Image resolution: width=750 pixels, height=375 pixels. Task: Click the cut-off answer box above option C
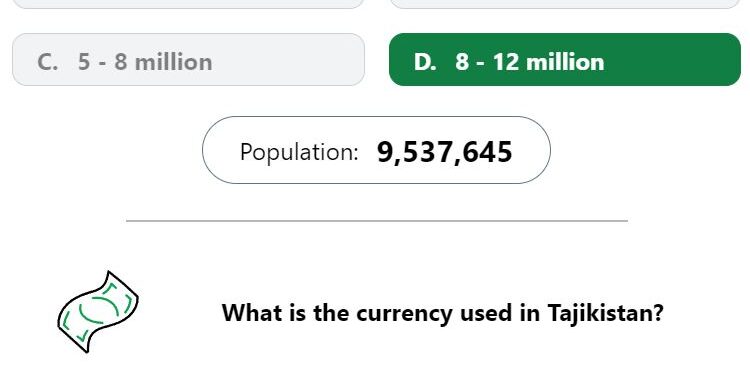pos(188,4)
